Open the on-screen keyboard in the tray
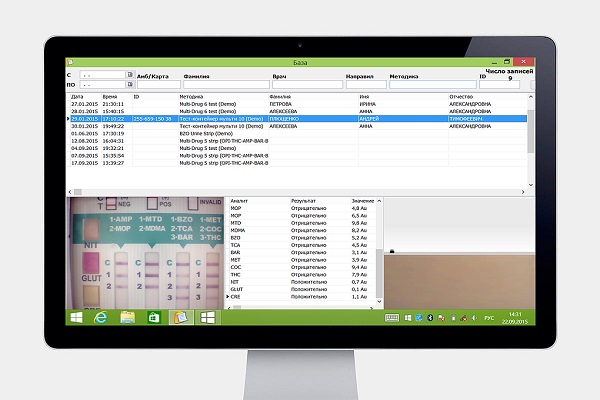Viewport: 600px width, 400px height. 393,317
